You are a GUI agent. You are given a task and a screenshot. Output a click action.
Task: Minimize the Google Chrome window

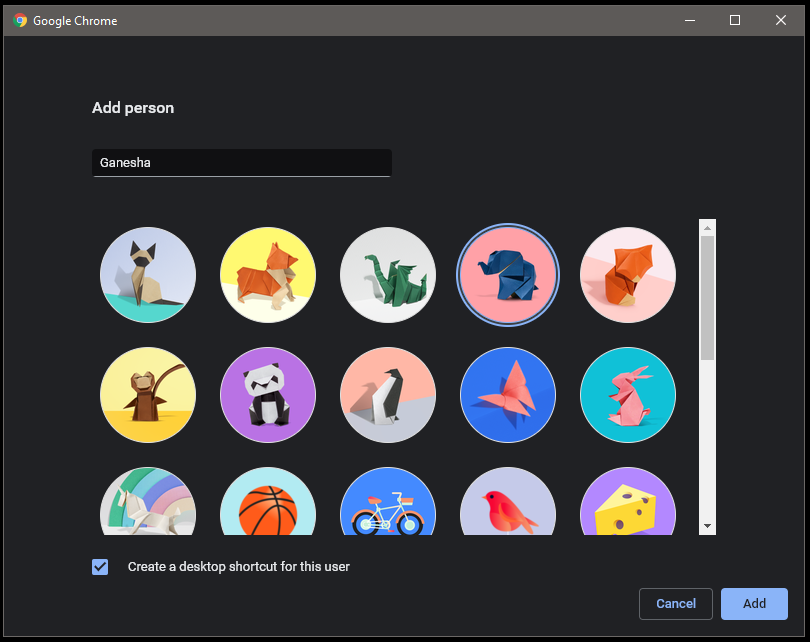tap(690, 20)
